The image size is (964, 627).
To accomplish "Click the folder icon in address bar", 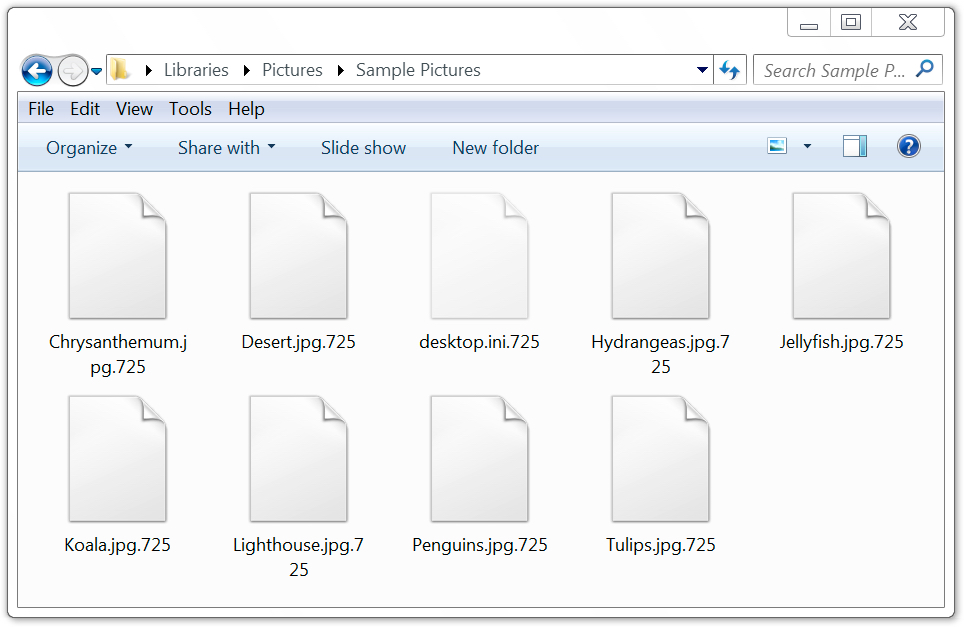I will click(120, 69).
